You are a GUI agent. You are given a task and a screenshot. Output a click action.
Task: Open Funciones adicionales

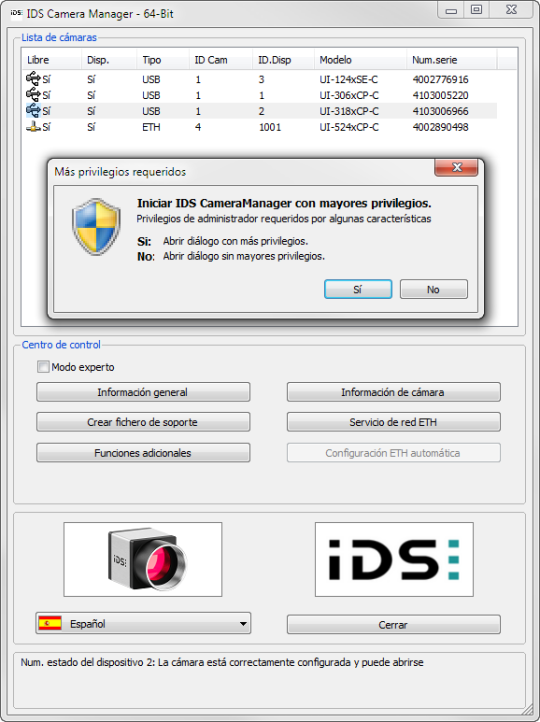[143, 453]
